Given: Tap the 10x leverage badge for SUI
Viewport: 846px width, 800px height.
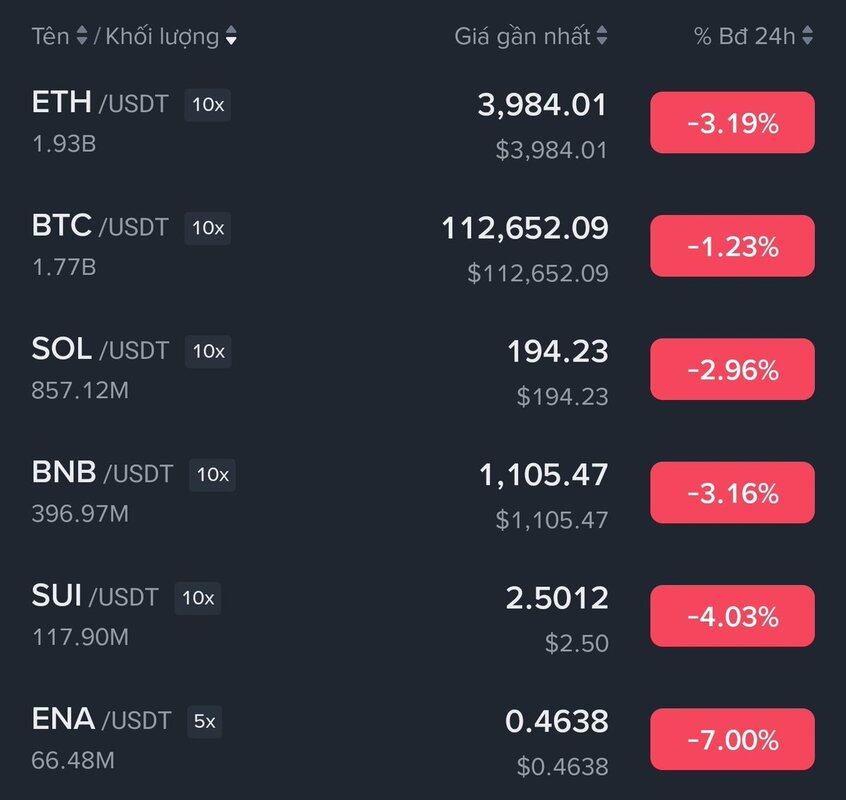Looking at the screenshot, I should pyautogui.click(x=198, y=598).
